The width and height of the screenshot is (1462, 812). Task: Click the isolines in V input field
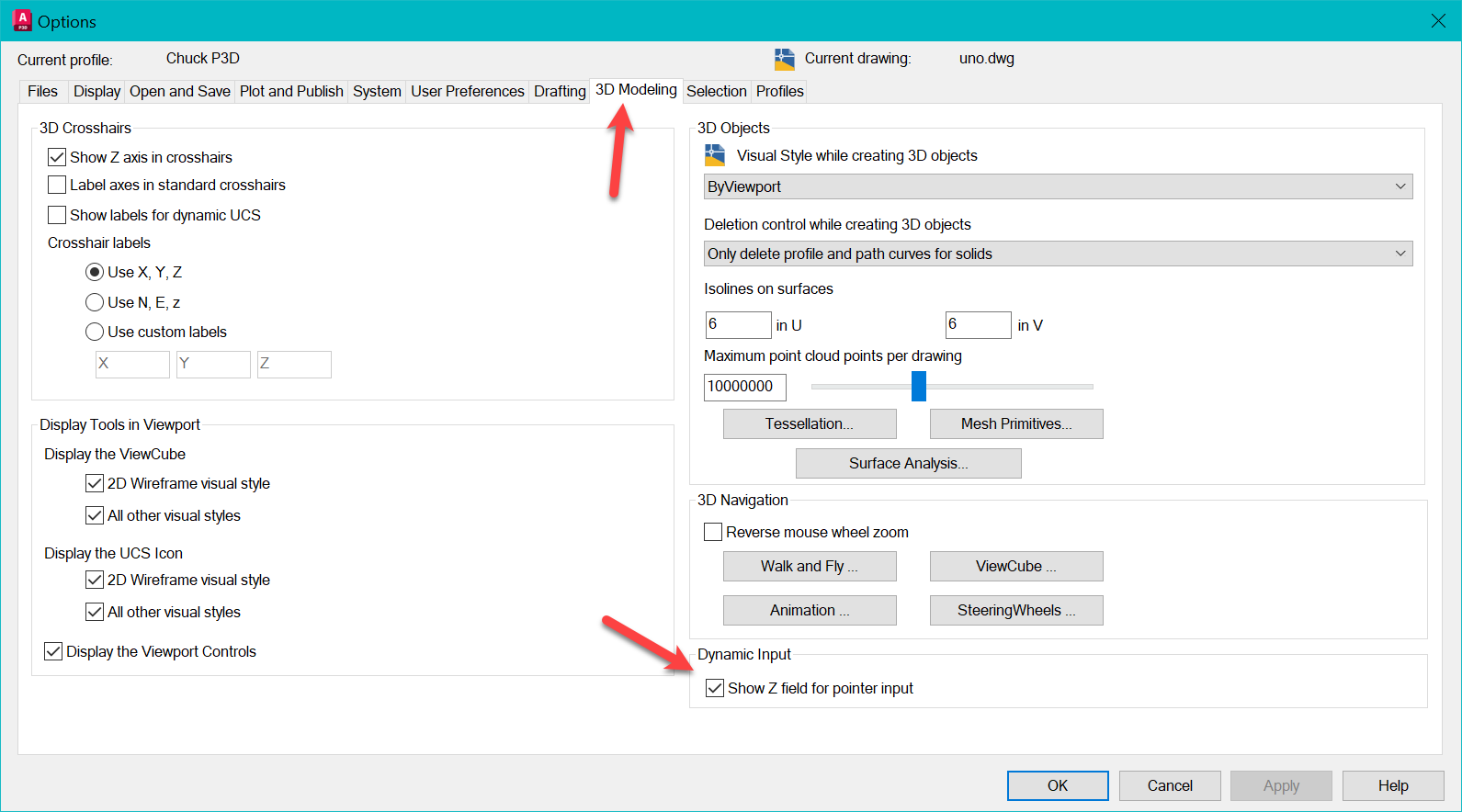978,324
